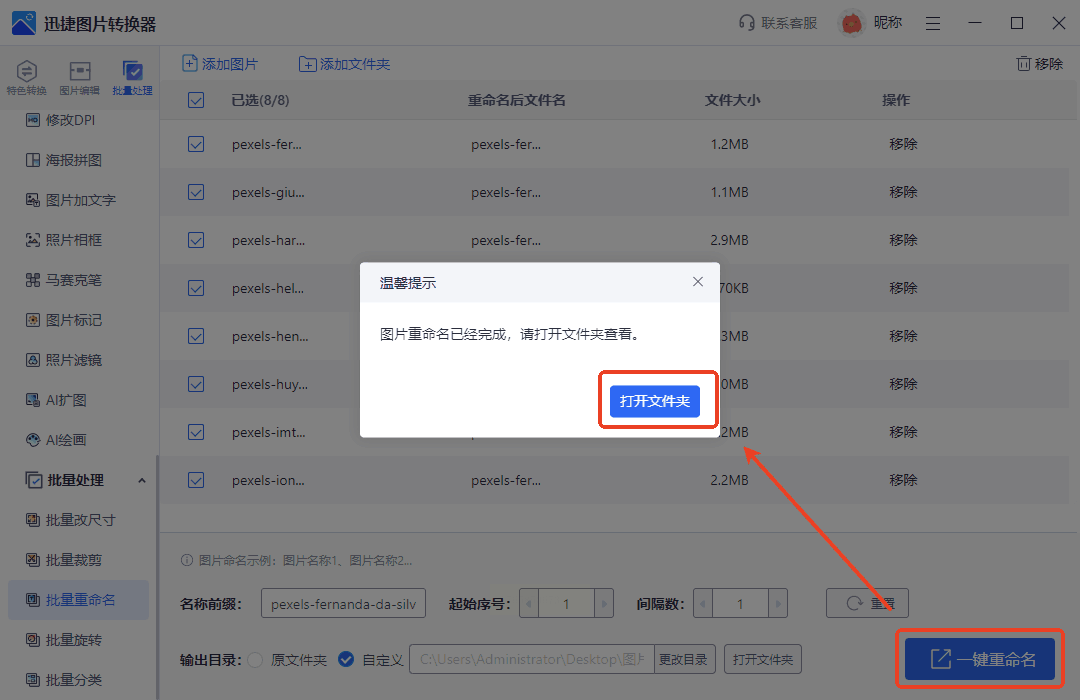Click the user avatar icon

(x=851, y=23)
